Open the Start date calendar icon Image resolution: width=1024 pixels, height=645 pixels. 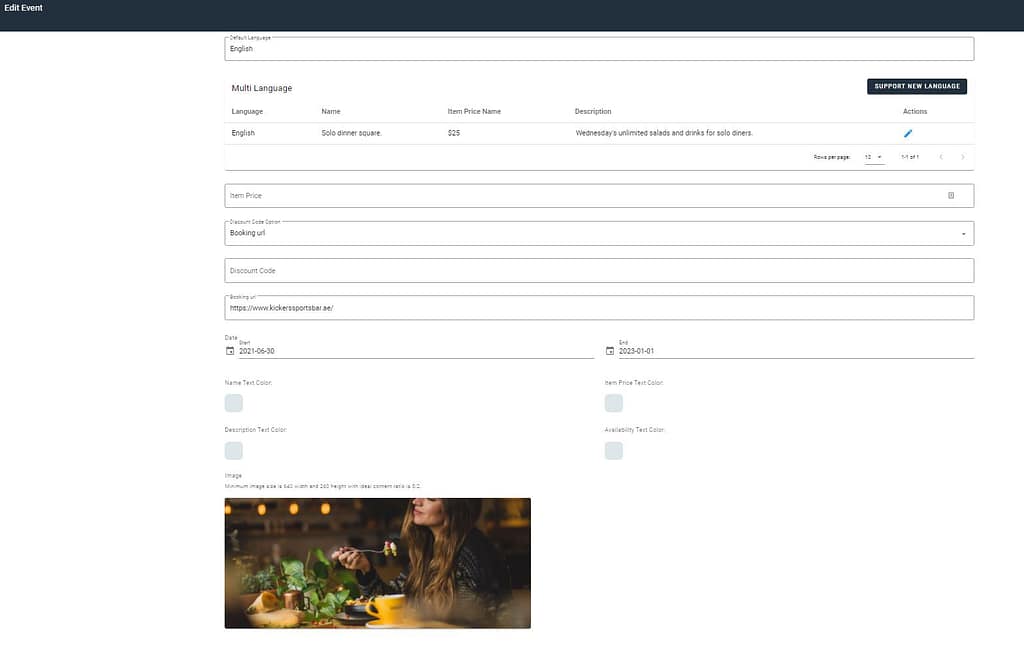point(230,351)
